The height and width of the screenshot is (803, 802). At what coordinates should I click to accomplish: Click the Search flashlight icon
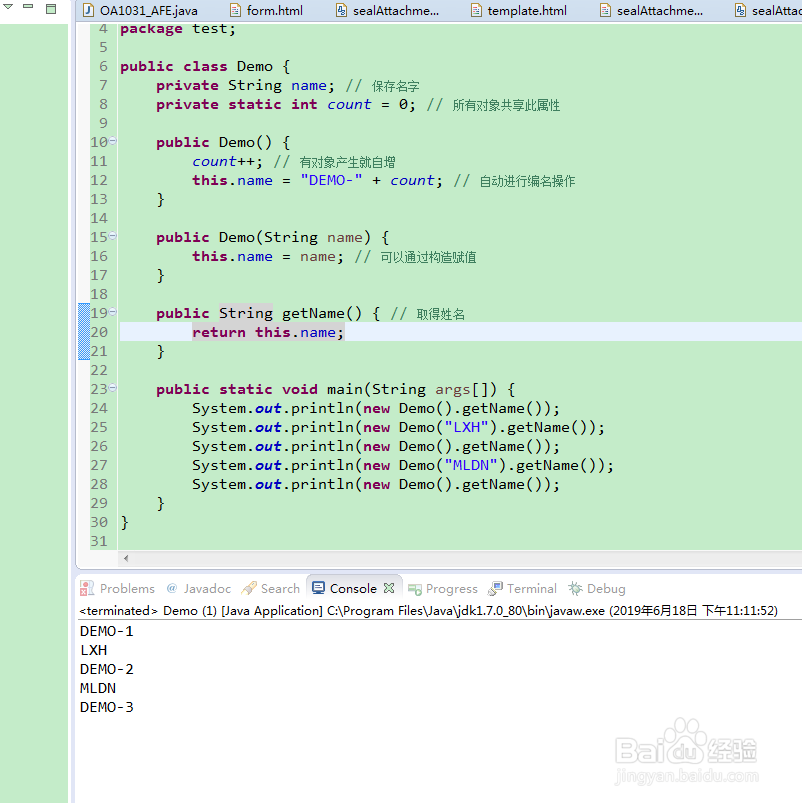[x=249, y=588]
